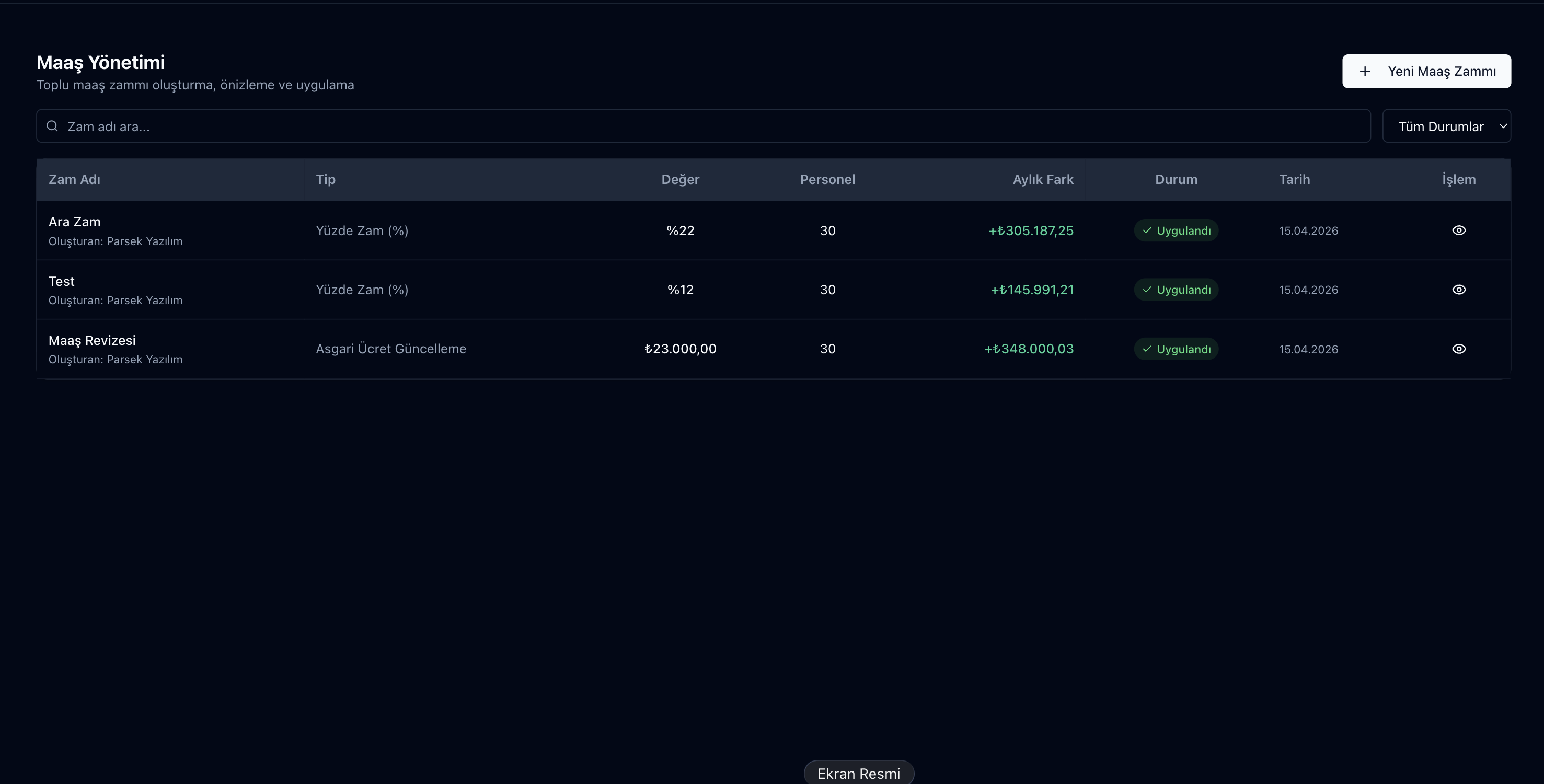Click the Uygulandı badge for Ara Zam
Screen dimensions: 1544x784
[1176, 230]
